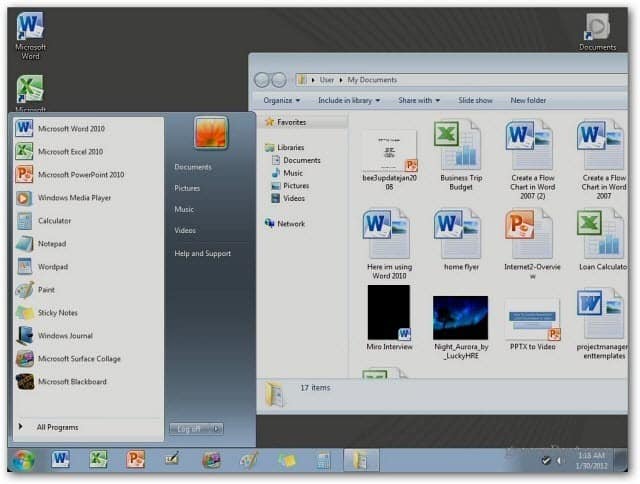Click New folder in Explorer toolbar
This screenshot has height=484, width=640.
click(528, 100)
